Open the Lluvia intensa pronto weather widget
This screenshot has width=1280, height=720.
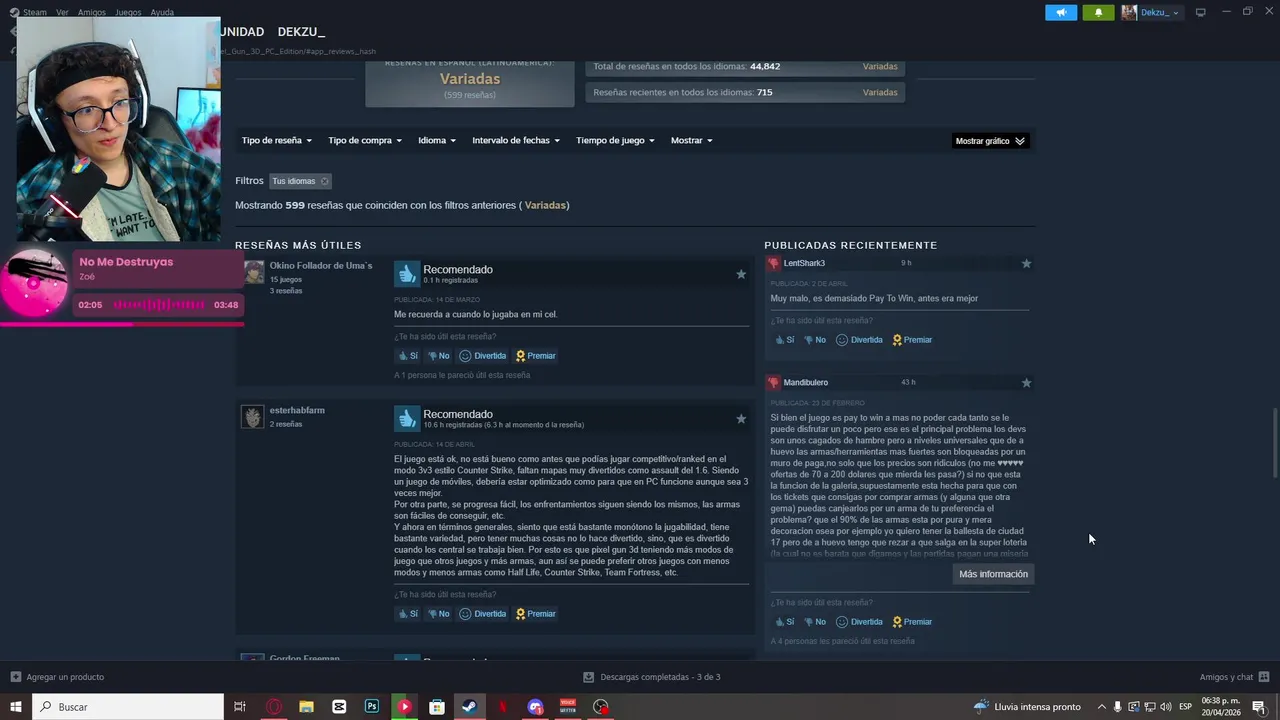click(1027, 707)
